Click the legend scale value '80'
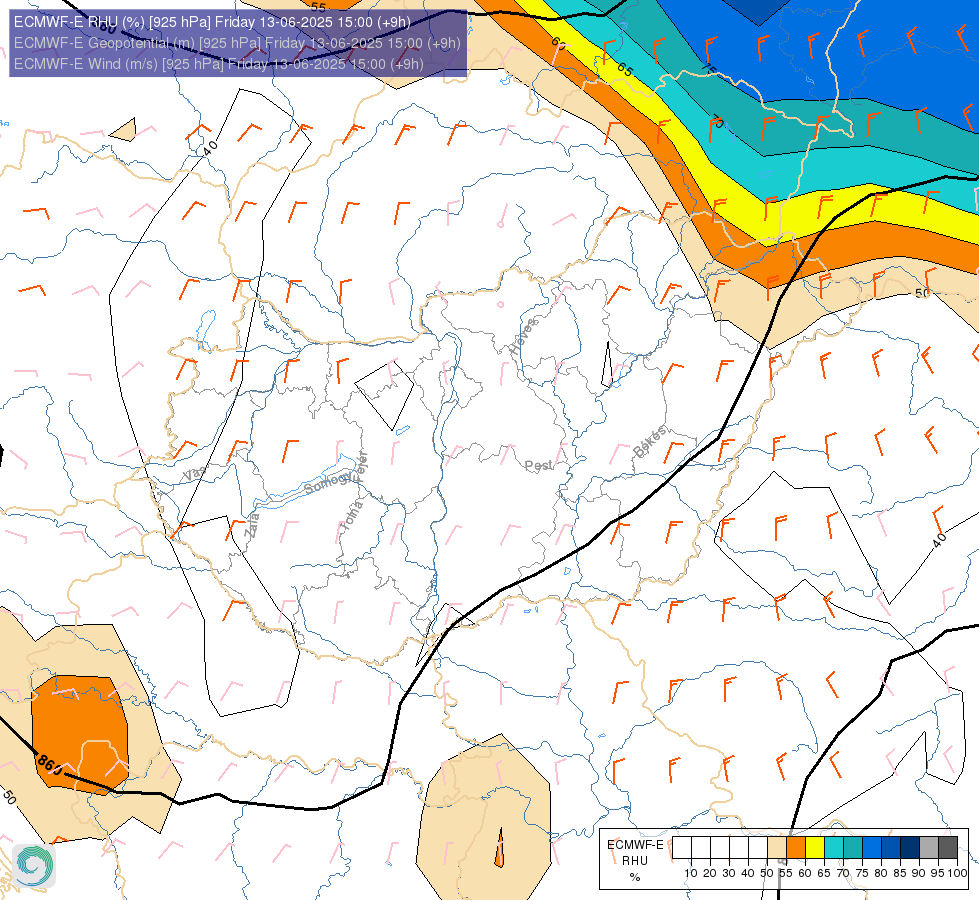 coord(881,873)
